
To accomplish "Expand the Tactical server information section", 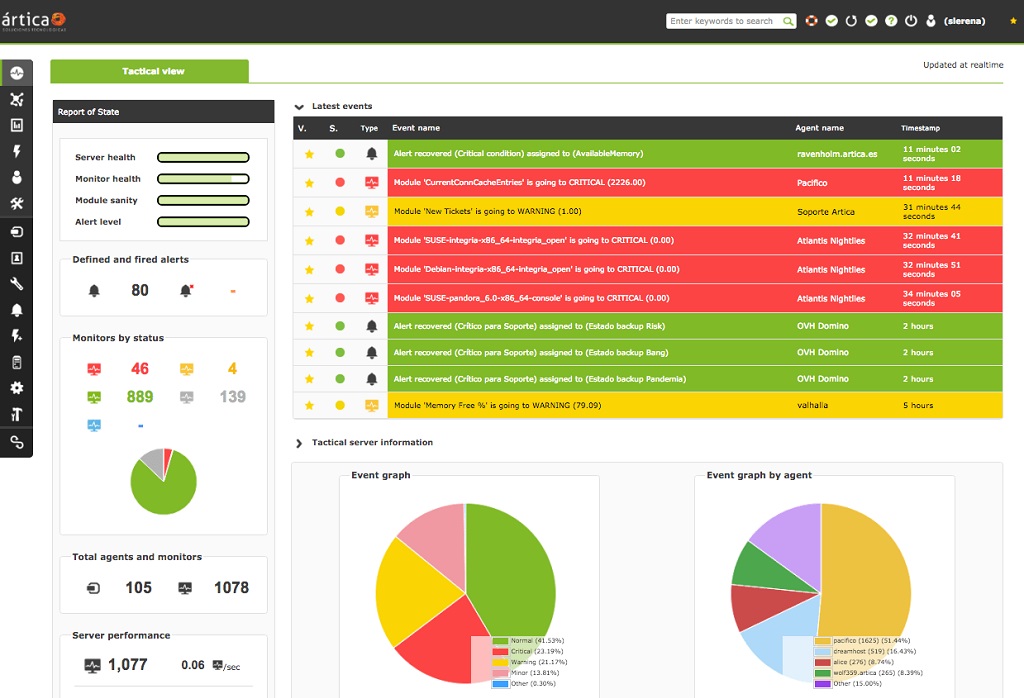I will coord(299,443).
